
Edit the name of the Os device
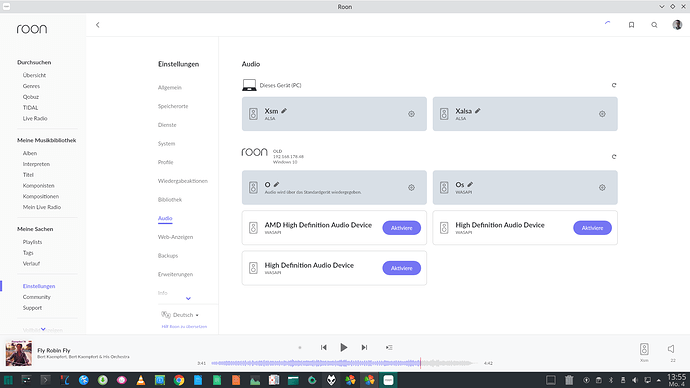tap(470, 184)
